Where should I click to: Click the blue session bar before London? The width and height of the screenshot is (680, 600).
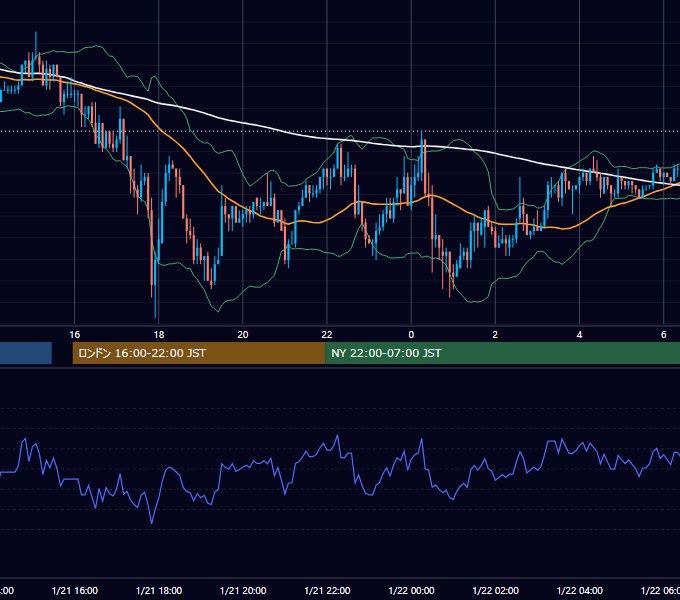pyautogui.click(x=26, y=353)
